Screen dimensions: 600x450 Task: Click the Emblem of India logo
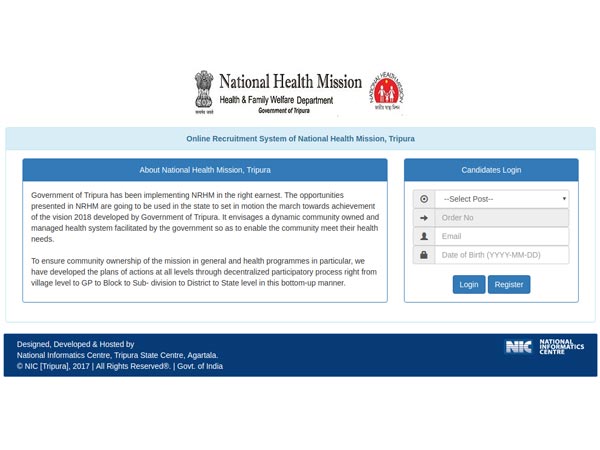204,92
